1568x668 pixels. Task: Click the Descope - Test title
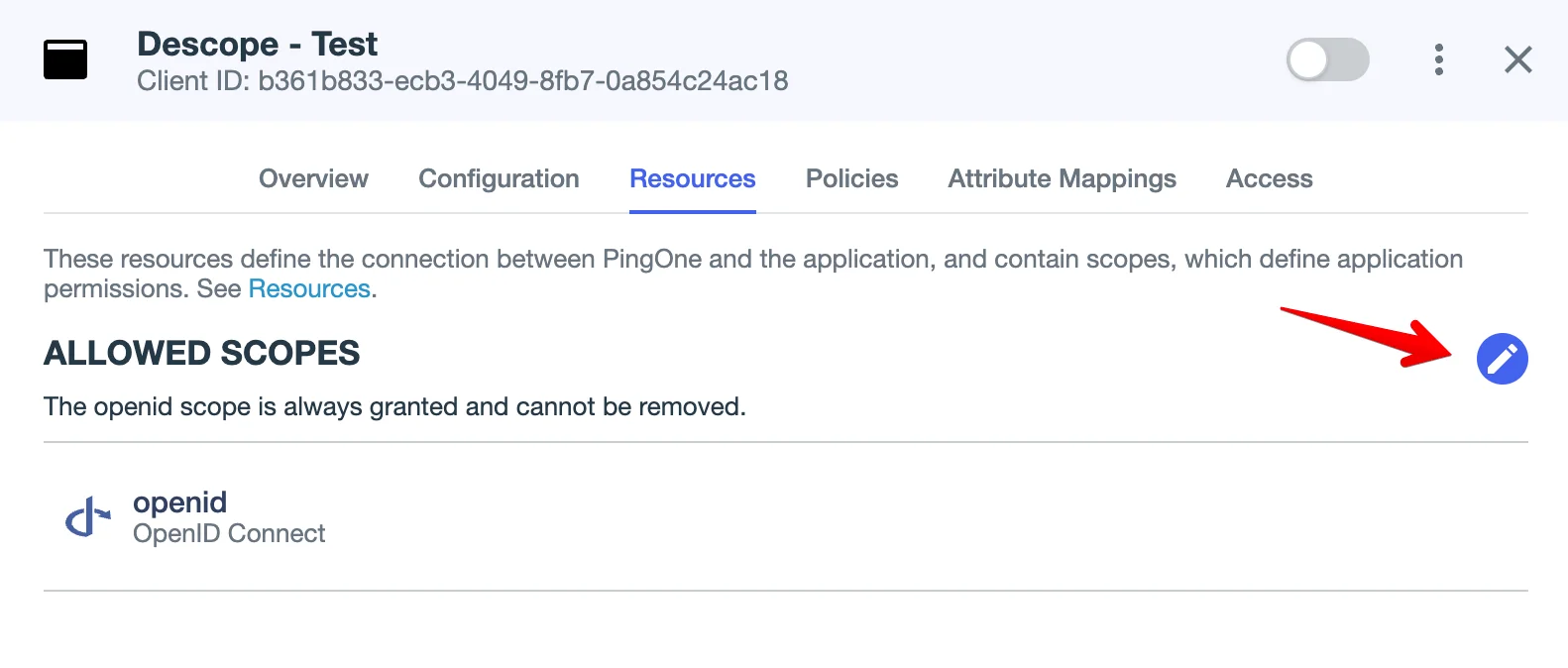tap(258, 44)
